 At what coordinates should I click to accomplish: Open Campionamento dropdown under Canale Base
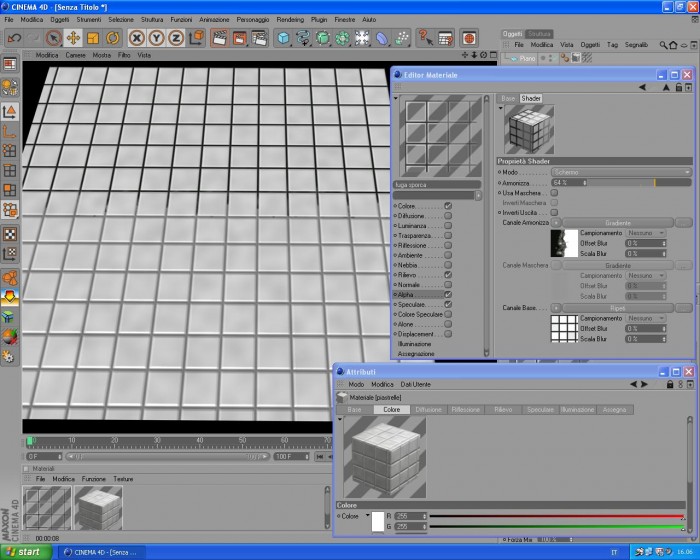(x=646, y=318)
